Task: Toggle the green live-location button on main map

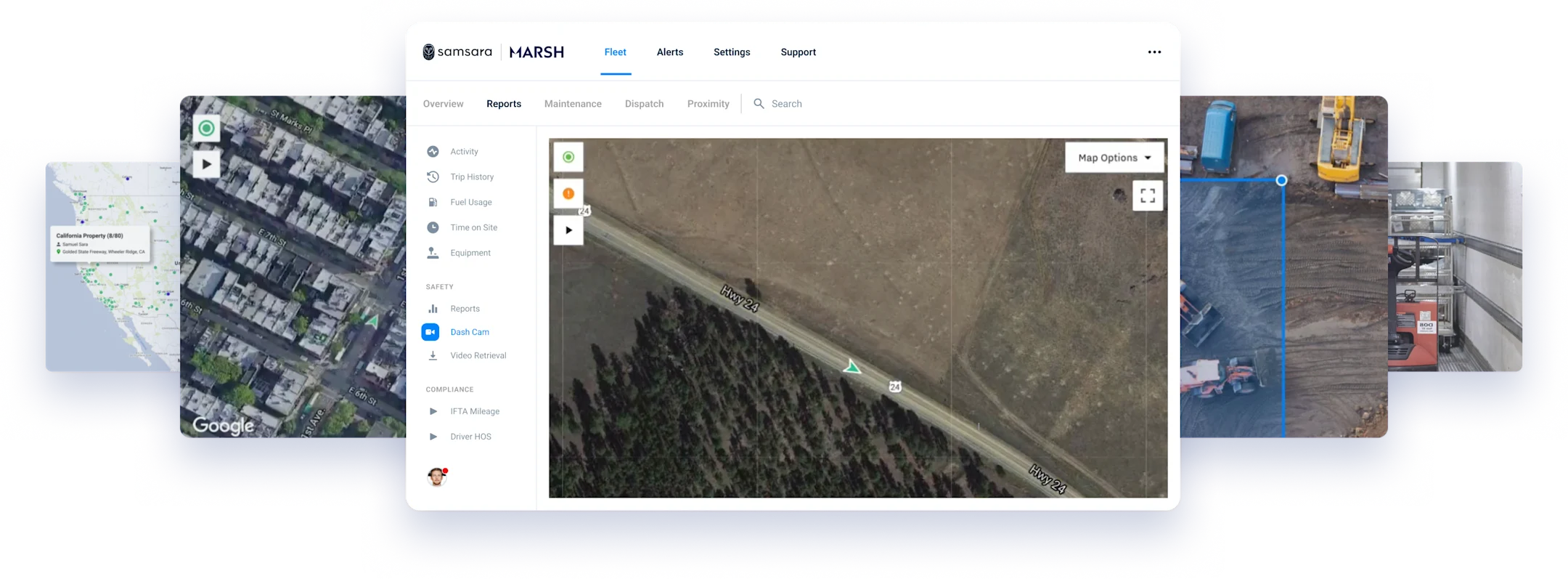Action: point(568,157)
